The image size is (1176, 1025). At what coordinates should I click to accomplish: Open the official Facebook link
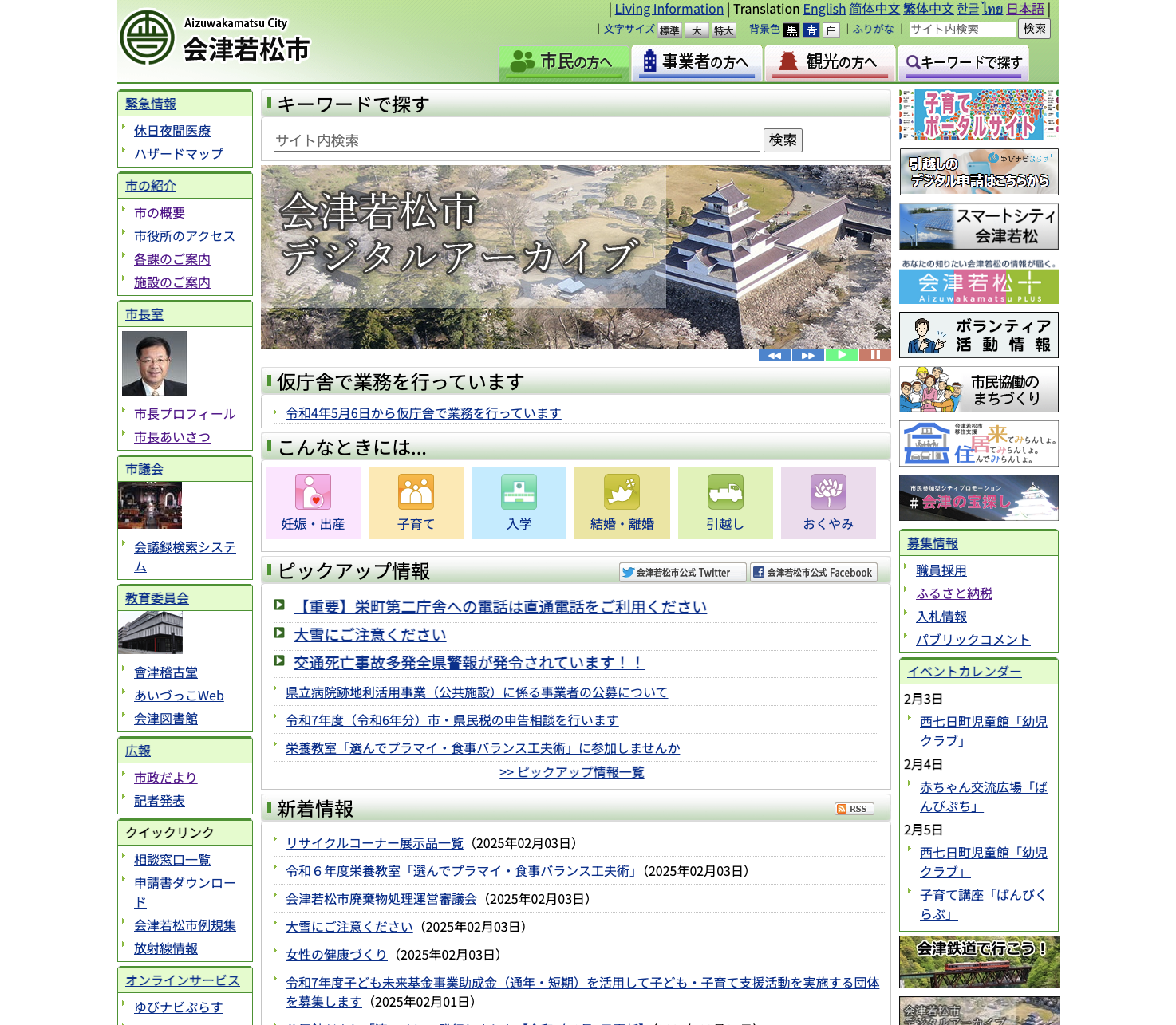tap(814, 572)
